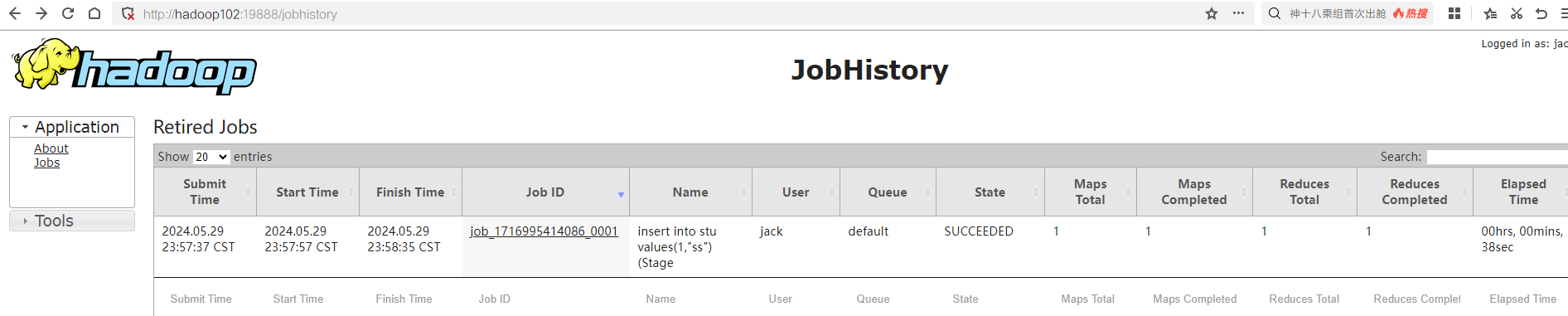Sort by Reduces Total column header

(x=1304, y=192)
